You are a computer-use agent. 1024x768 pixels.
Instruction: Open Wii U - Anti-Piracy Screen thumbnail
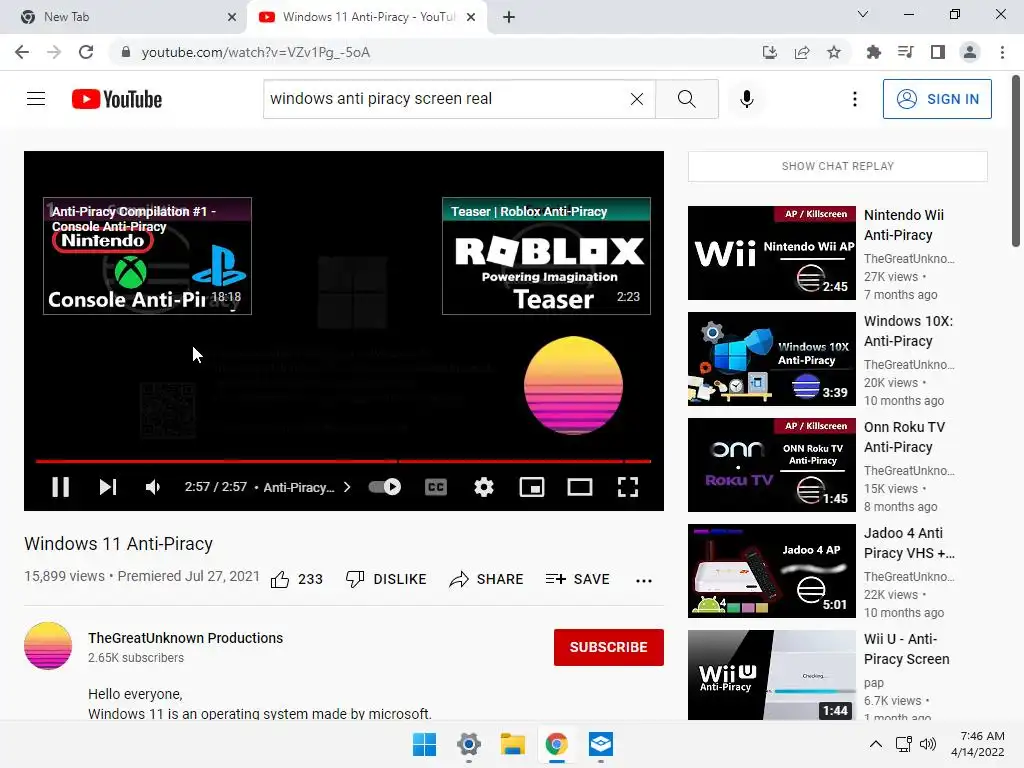[x=771, y=675]
